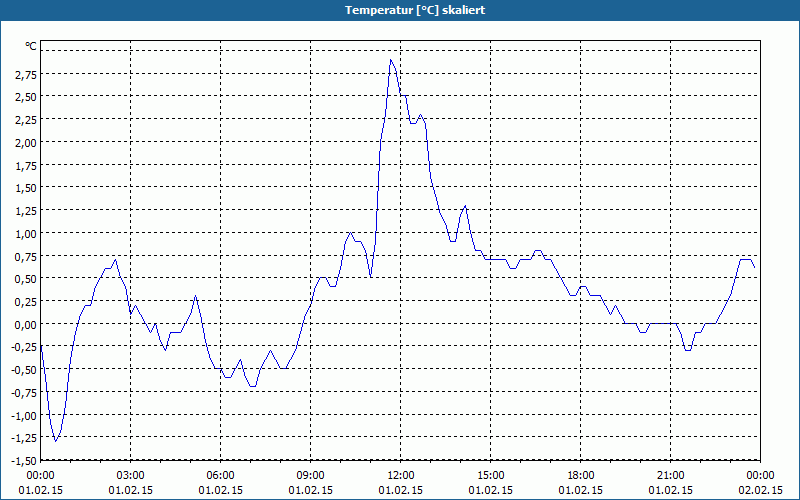800x500 pixels.
Task: Click the 15:00 time label
Action: point(491,476)
